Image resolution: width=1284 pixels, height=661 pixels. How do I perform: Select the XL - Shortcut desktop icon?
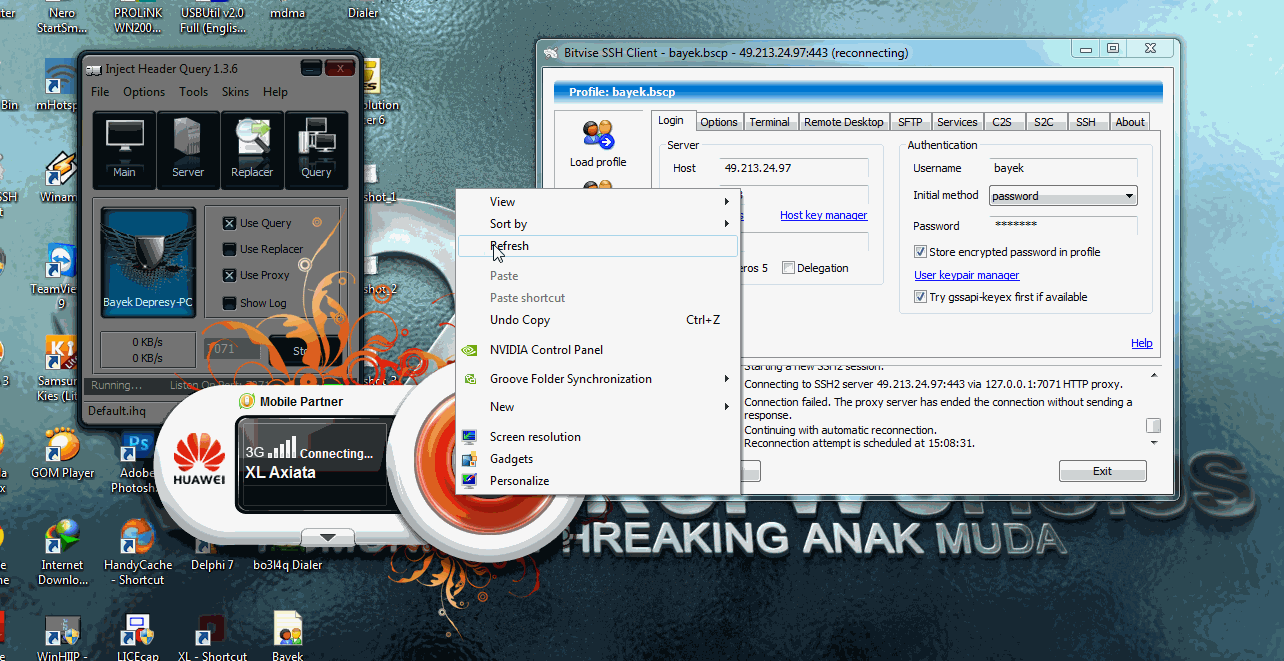click(x=211, y=630)
